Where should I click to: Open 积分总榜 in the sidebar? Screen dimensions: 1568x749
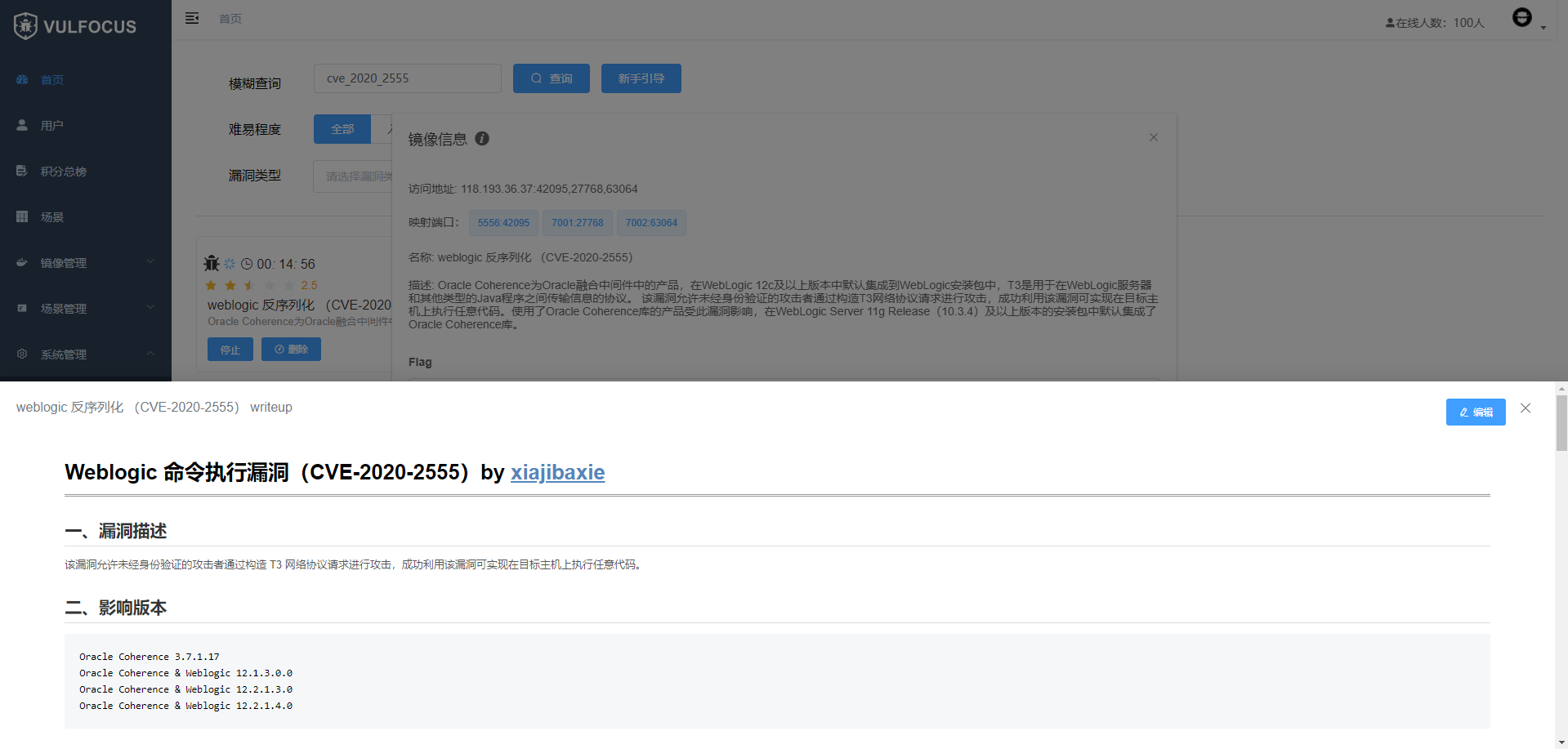pyautogui.click(x=86, y=171)
